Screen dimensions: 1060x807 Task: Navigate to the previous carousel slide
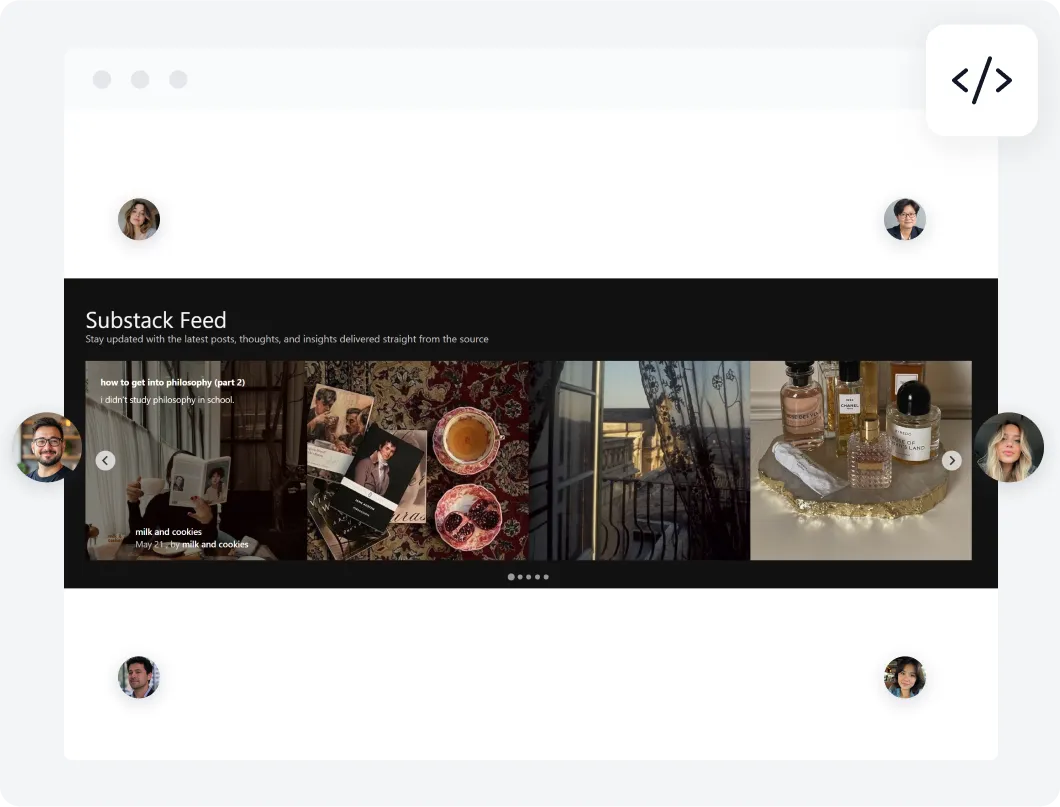pyautogui.click(x=105, y=460)
